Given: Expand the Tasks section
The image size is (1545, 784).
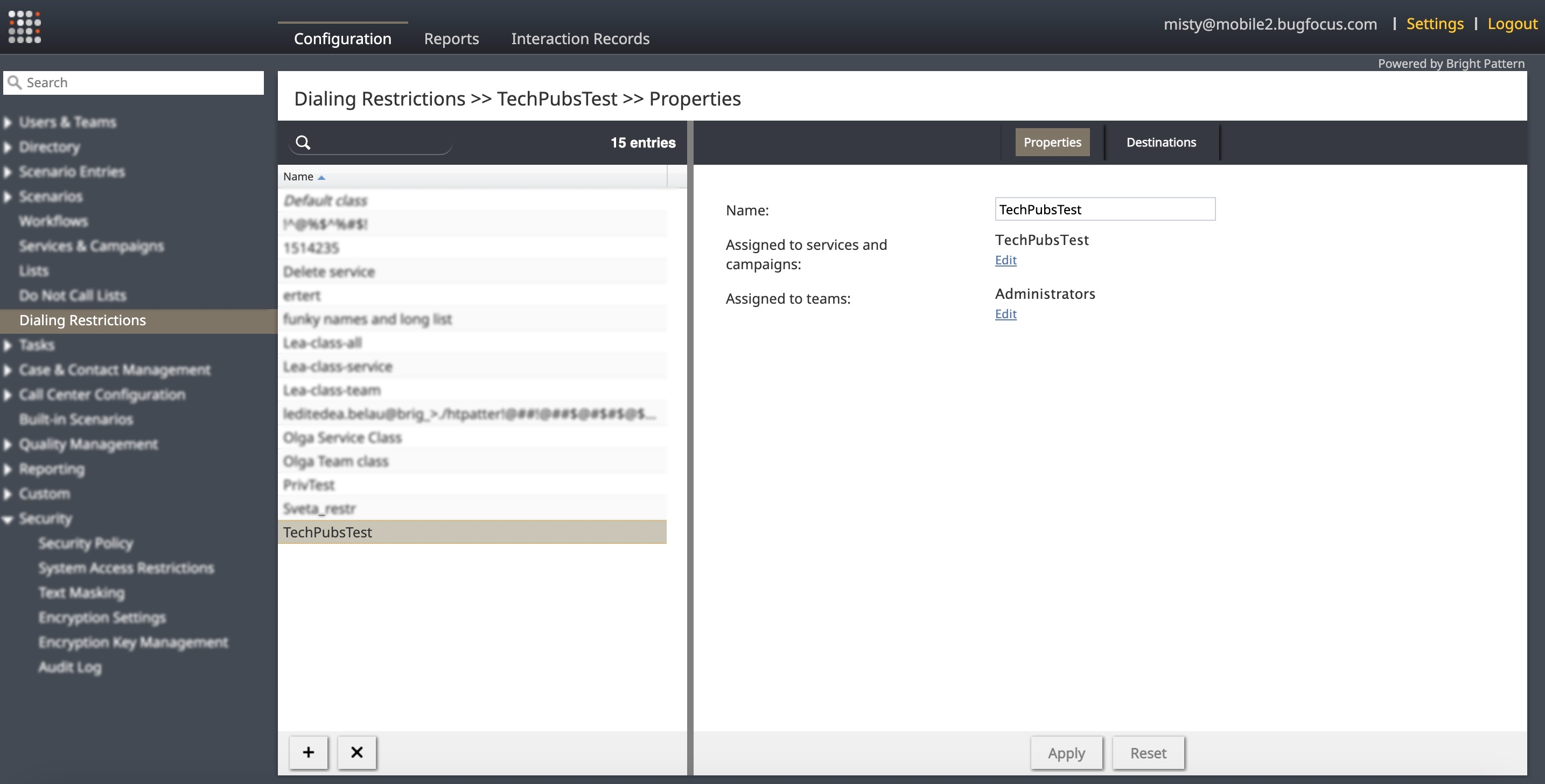Looking at the screenshot, I should tap(7, 346).
